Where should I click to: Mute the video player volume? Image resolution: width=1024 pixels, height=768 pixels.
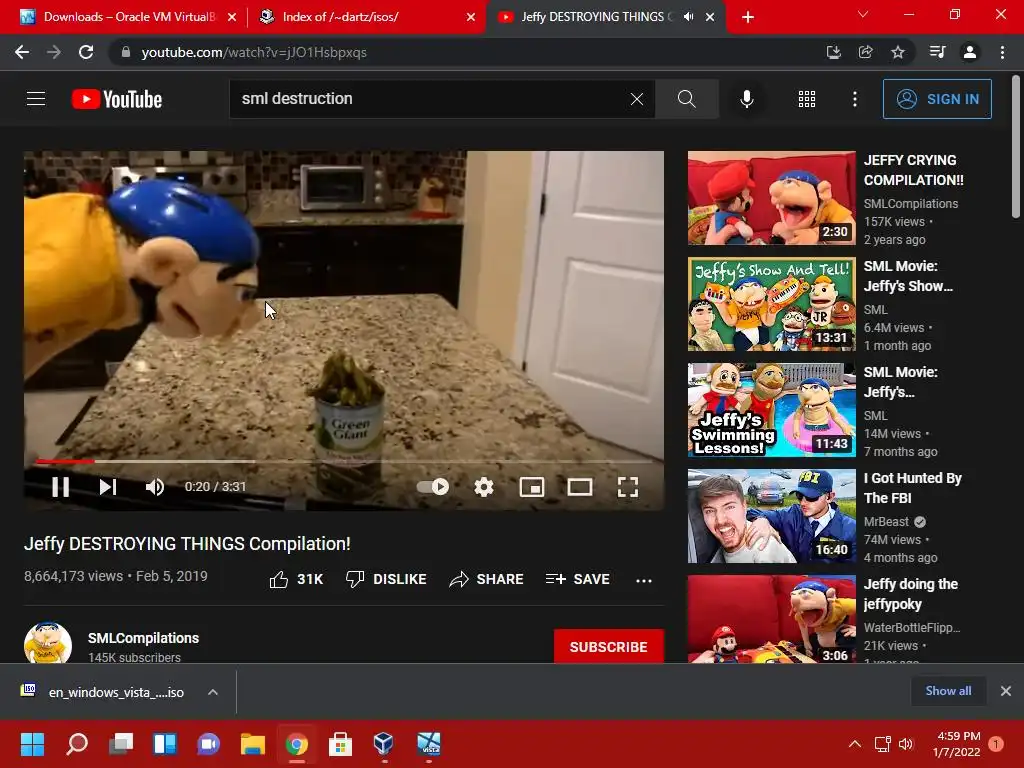[x=155, y=487]
